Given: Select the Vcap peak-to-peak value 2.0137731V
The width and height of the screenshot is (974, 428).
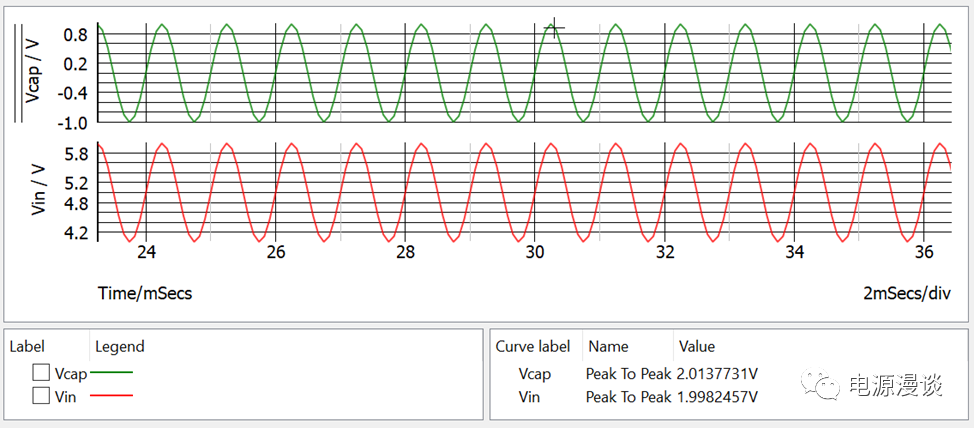Looking at the screenshot, I should (716, 373).
